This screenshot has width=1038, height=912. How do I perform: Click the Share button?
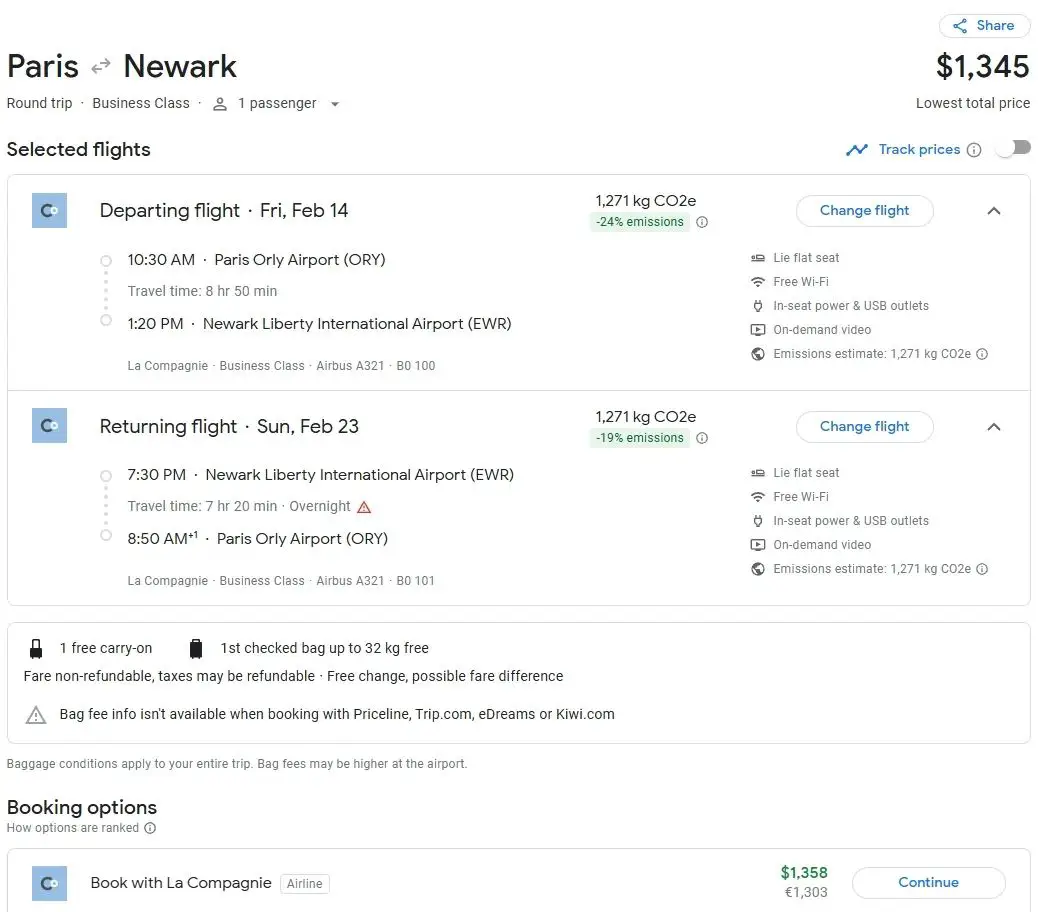click(984, 26)
